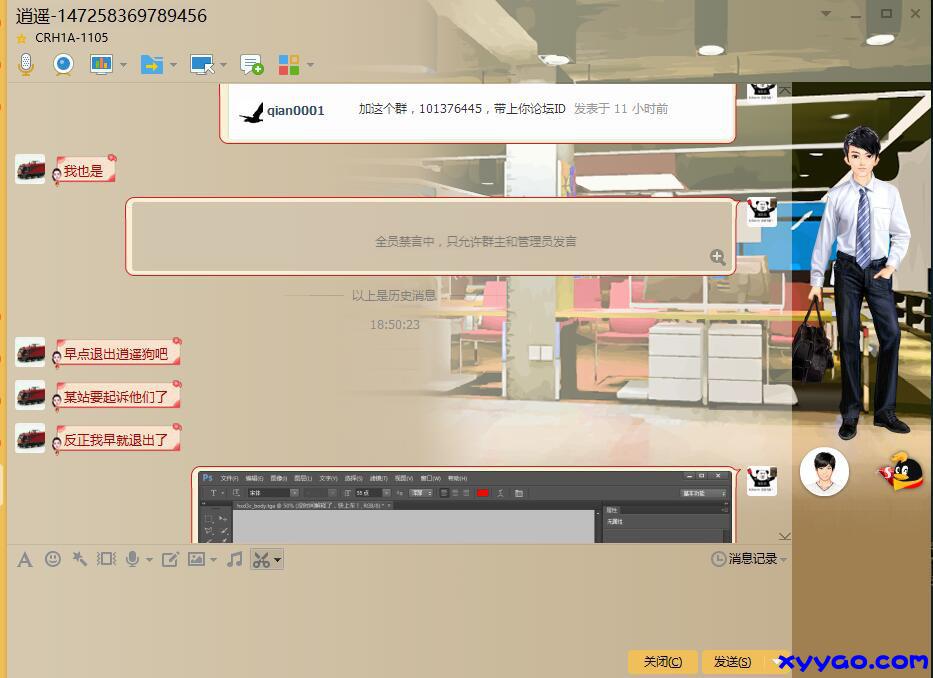Open the font formatting 'A' tool
The width and height of the screenshot is (933, 678).
click(25, 559)
